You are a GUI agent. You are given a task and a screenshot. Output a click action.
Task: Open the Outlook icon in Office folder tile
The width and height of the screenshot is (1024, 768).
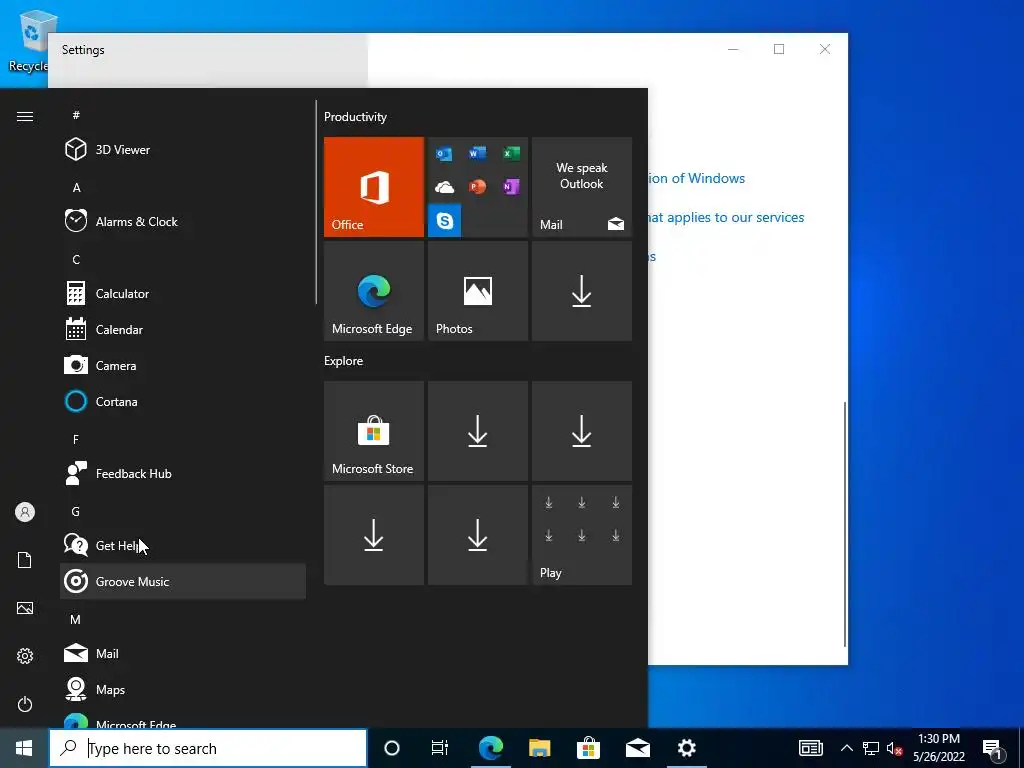[445, 153]
